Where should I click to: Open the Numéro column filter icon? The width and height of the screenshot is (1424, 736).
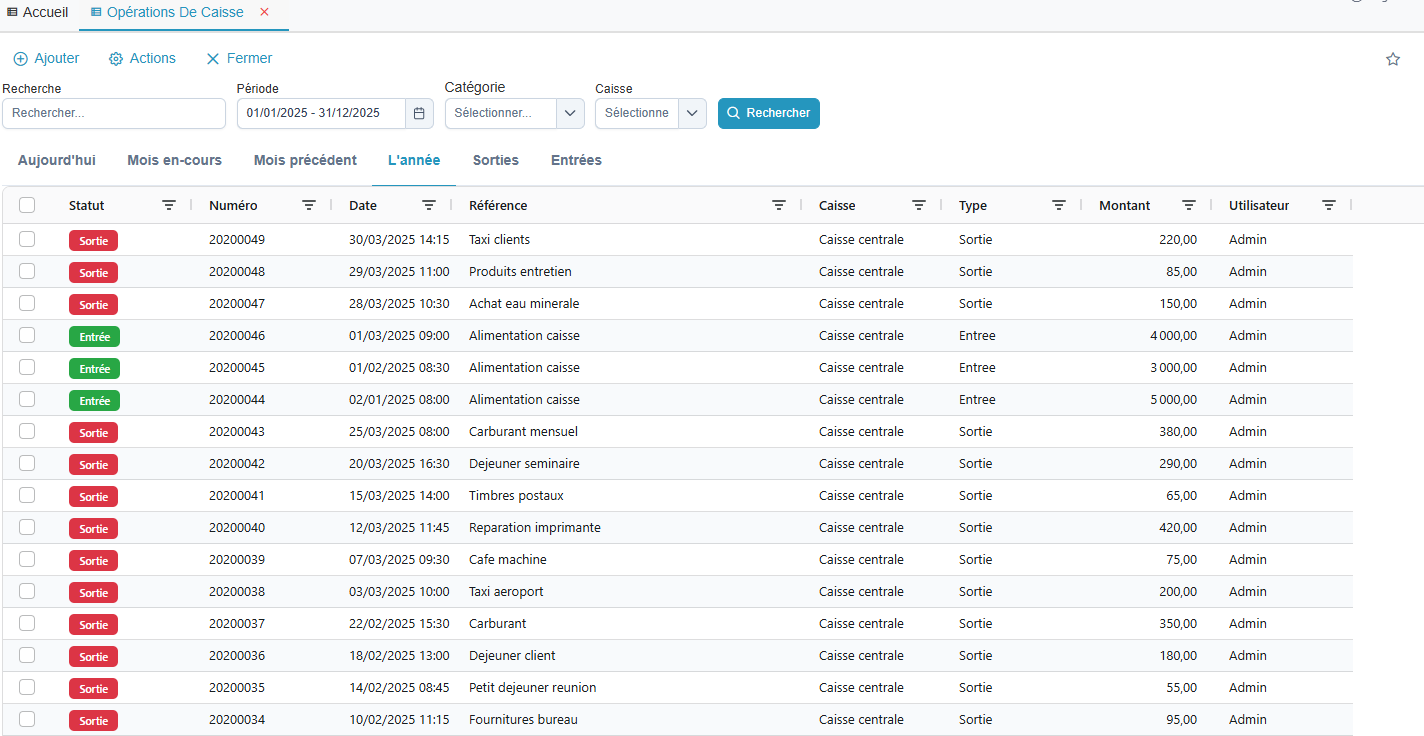309,205
